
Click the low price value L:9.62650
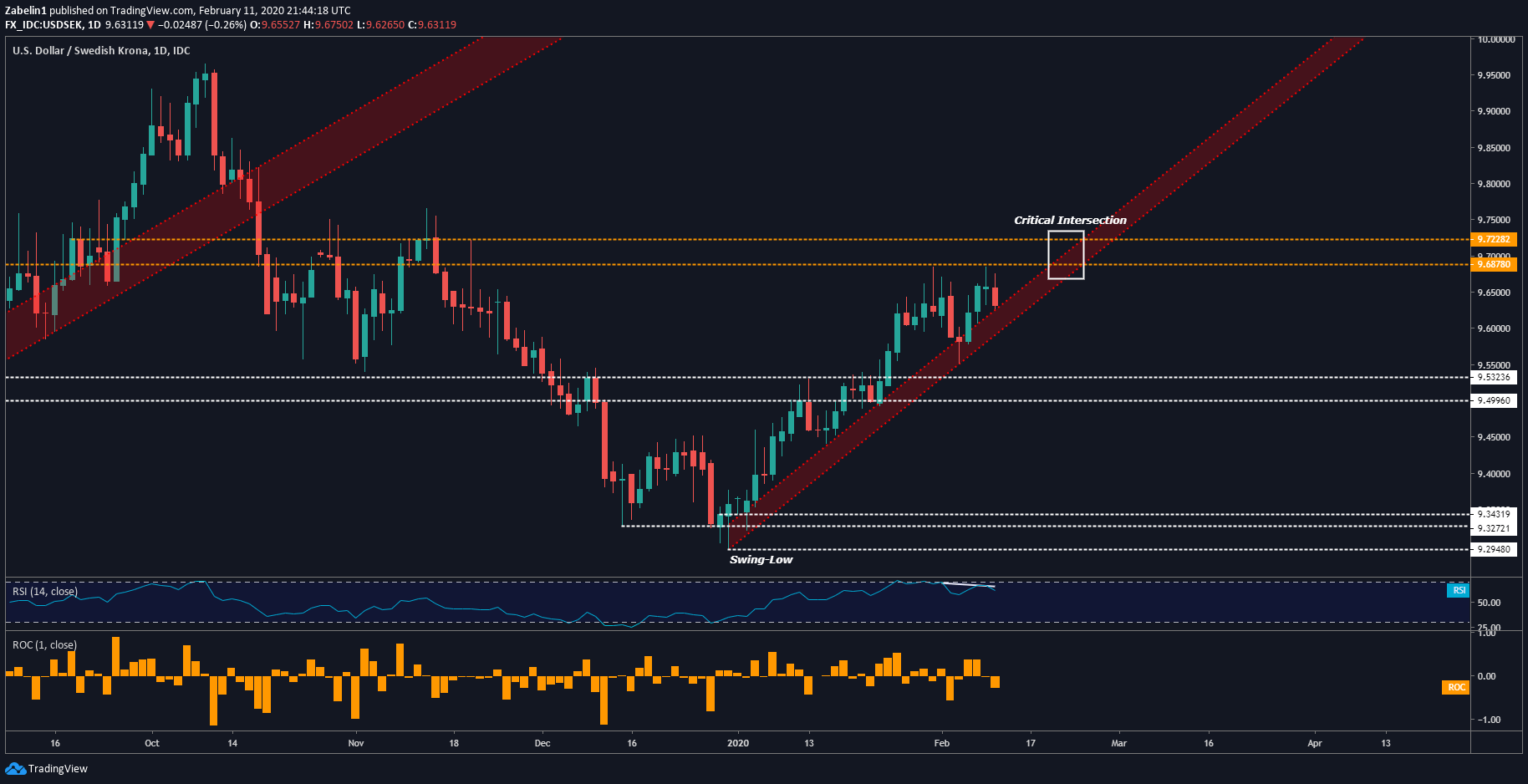(380, 25)
